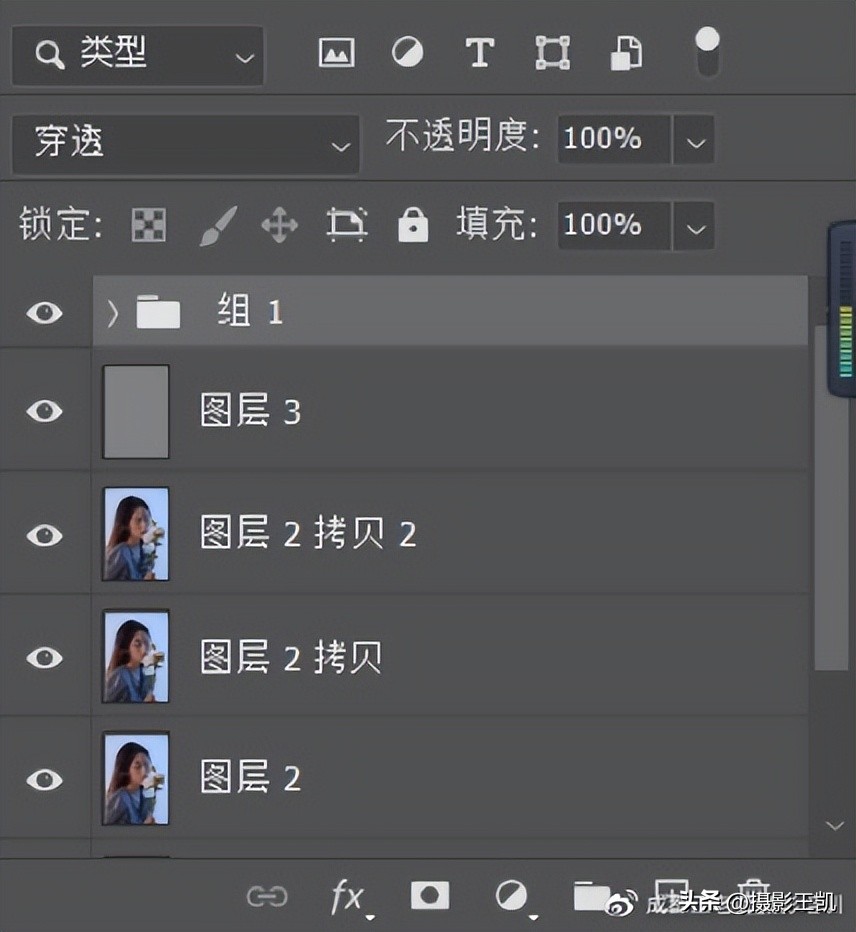Image resolution: width=856 pixels, height=932 pixels.
Task: Enable lock transparent pixels
Action: [148, 225]
